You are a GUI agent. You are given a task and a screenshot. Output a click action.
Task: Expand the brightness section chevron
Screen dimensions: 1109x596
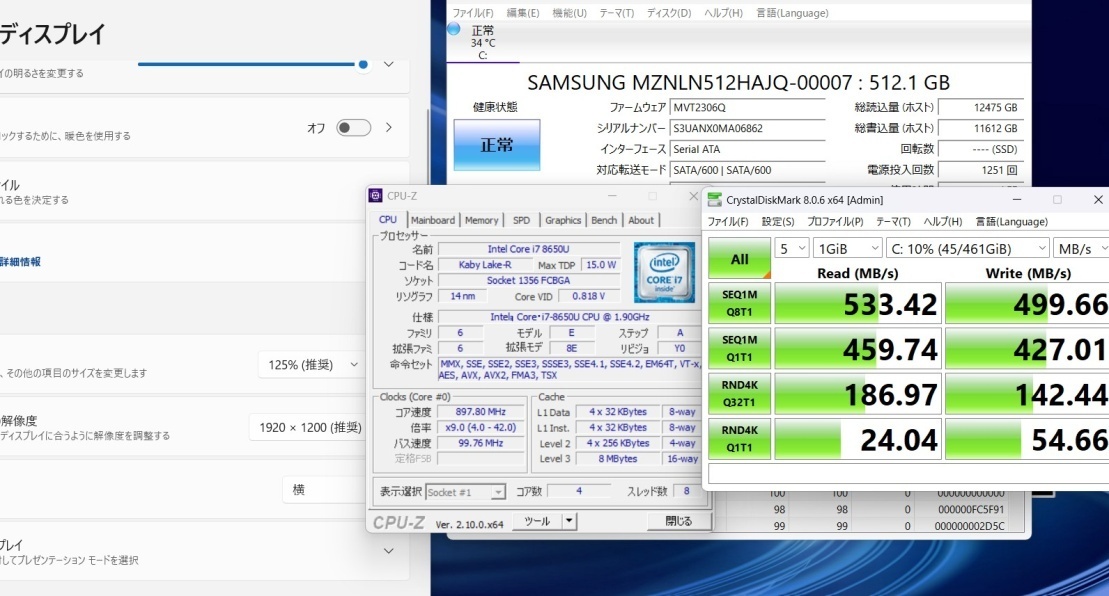(x=388, y=64)
